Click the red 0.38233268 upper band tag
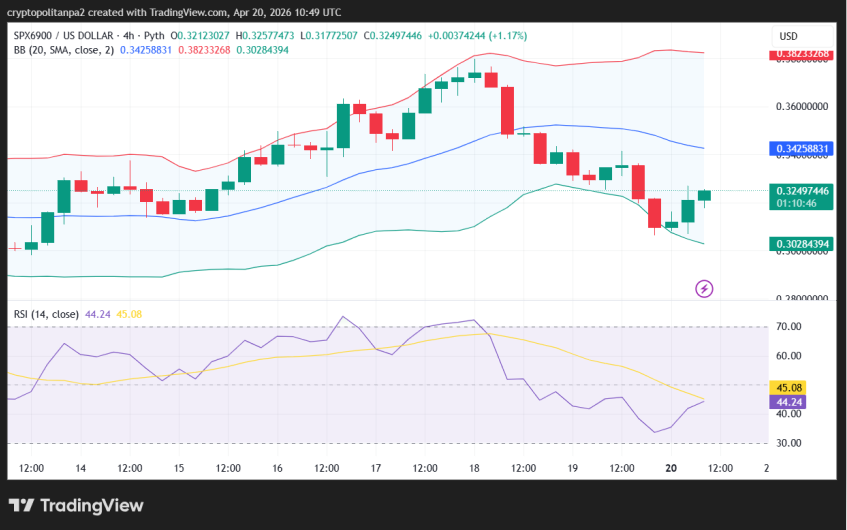Screen dimensions: 847x530 point(802,55)
